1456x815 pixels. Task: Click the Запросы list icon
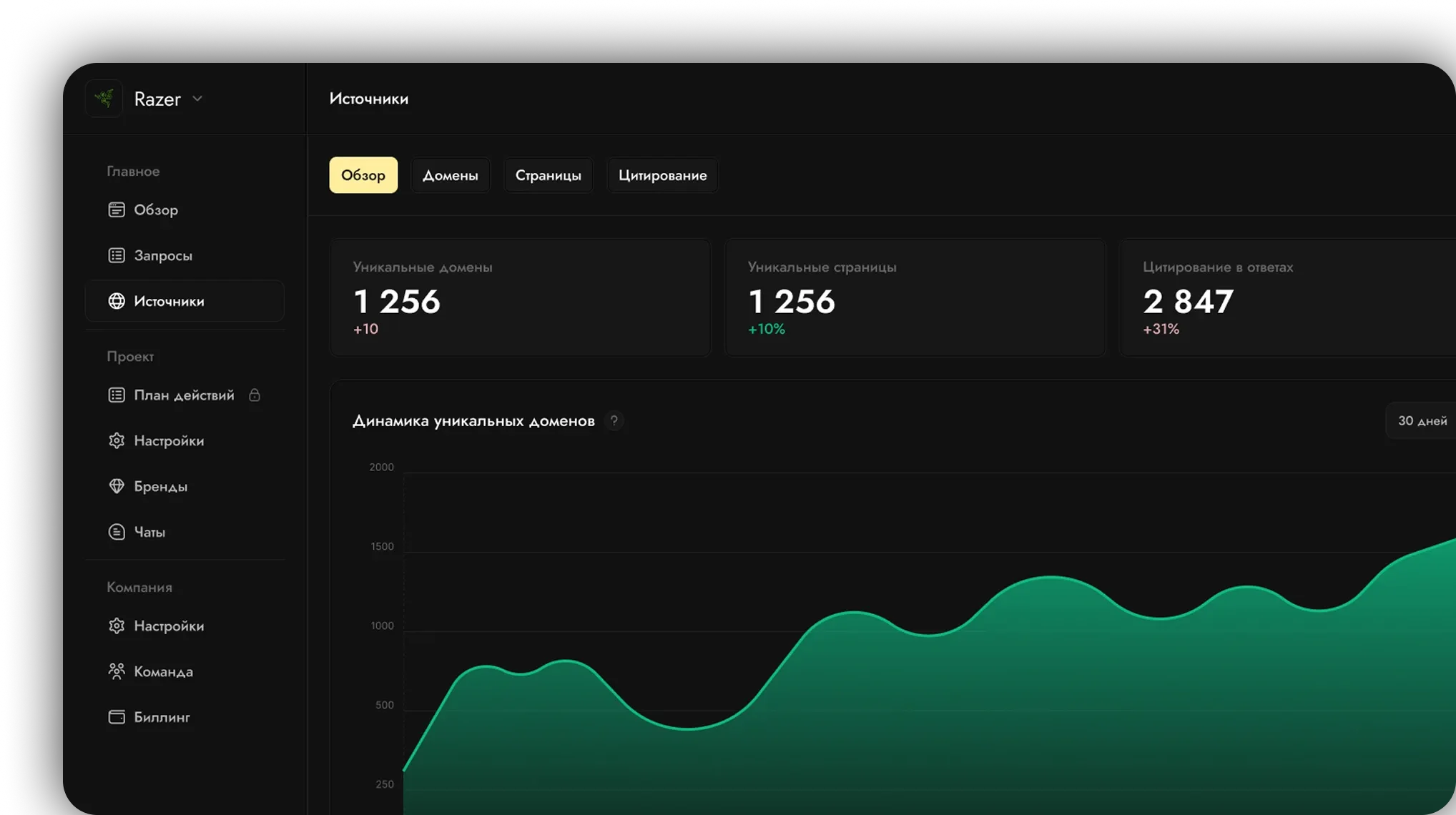tap(117, 255)
